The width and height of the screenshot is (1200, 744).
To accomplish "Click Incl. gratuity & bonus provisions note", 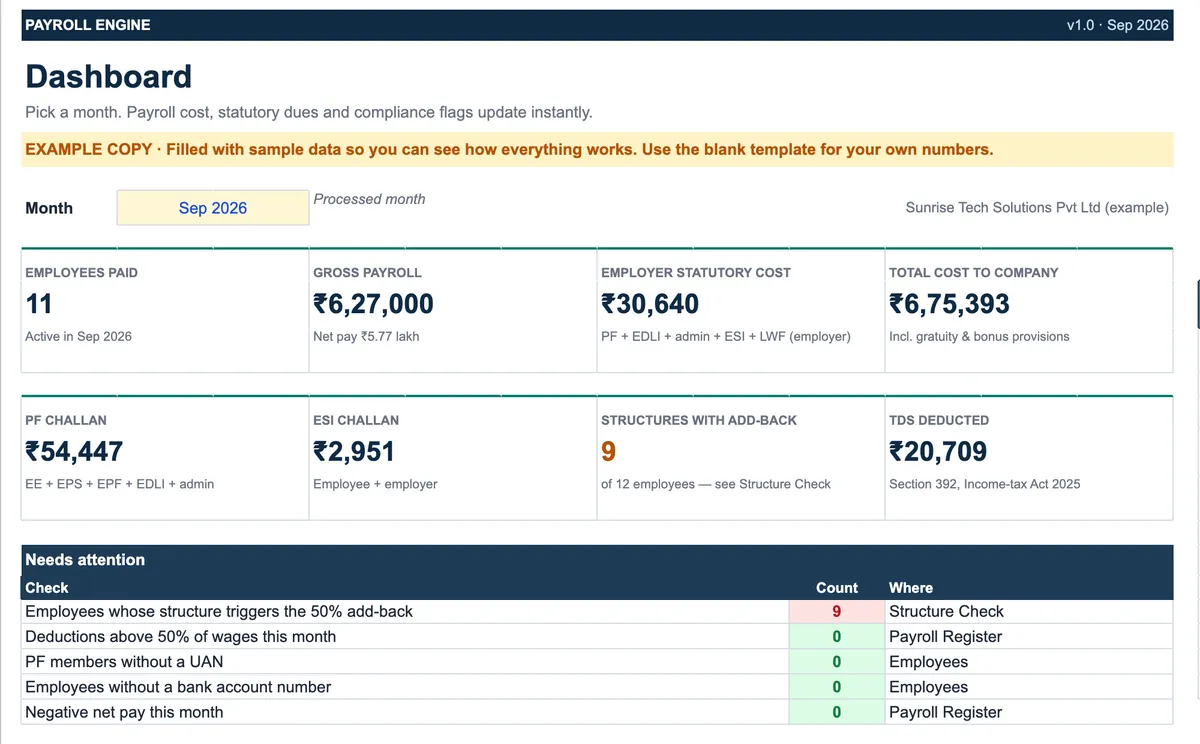I will pos(979,337).
